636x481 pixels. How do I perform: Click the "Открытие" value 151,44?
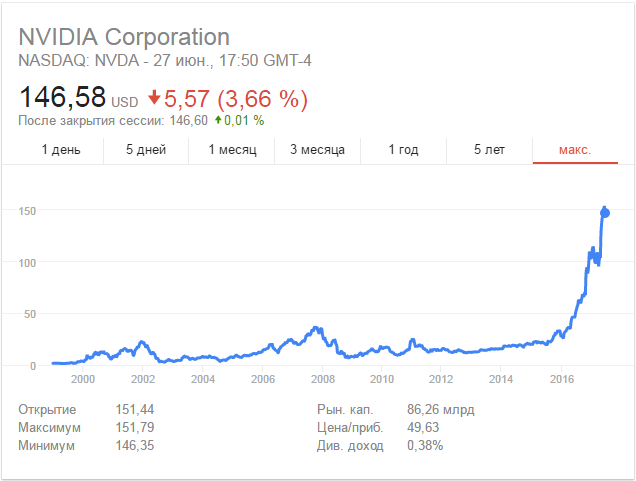pyautogui.click(x=134, y=409)
